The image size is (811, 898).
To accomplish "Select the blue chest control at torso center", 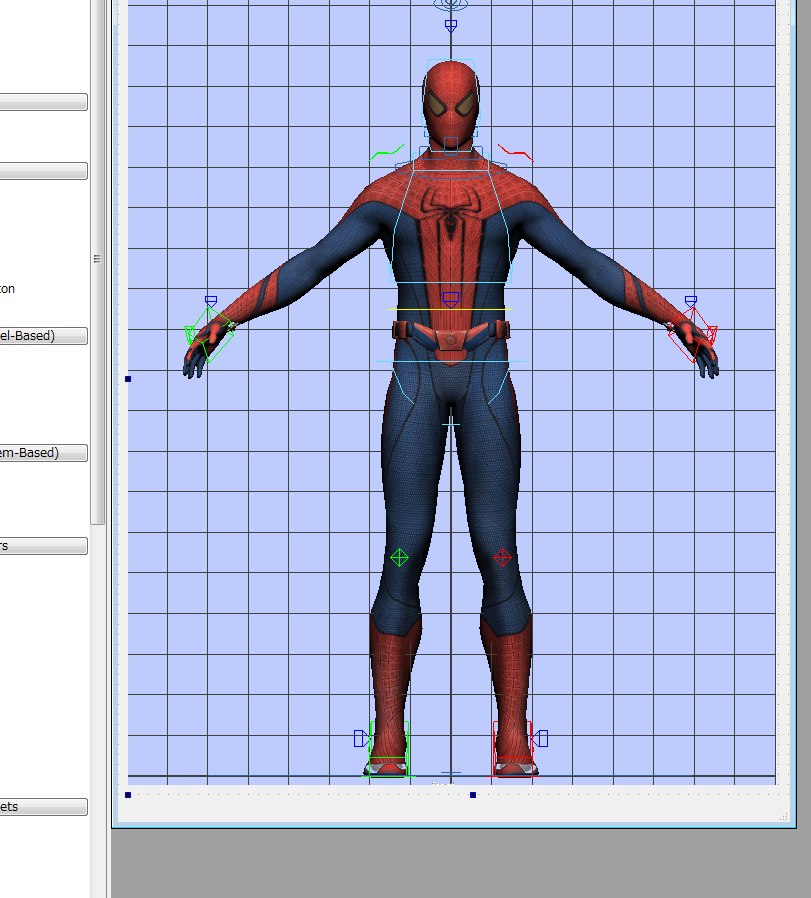I will coord(451,298).
